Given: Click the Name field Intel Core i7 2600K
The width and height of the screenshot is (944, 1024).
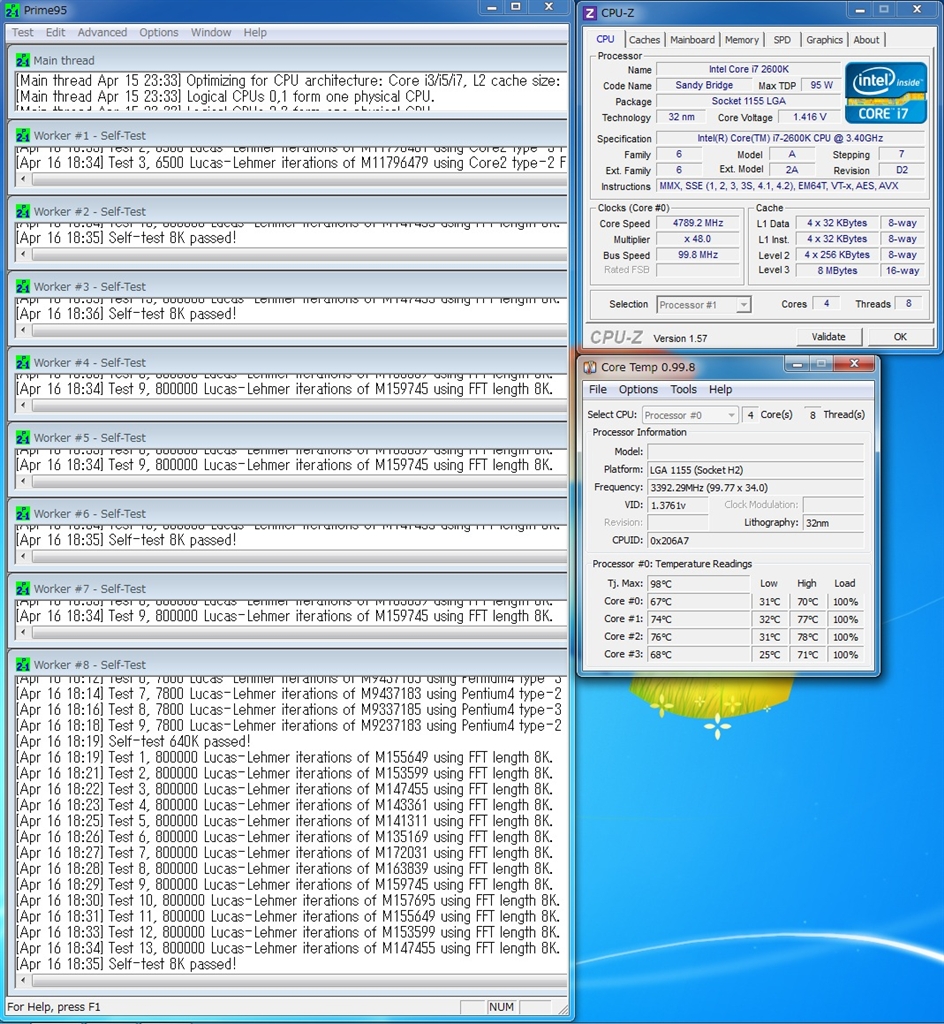Looking at the screenshot, I should (x=749, y=69).
